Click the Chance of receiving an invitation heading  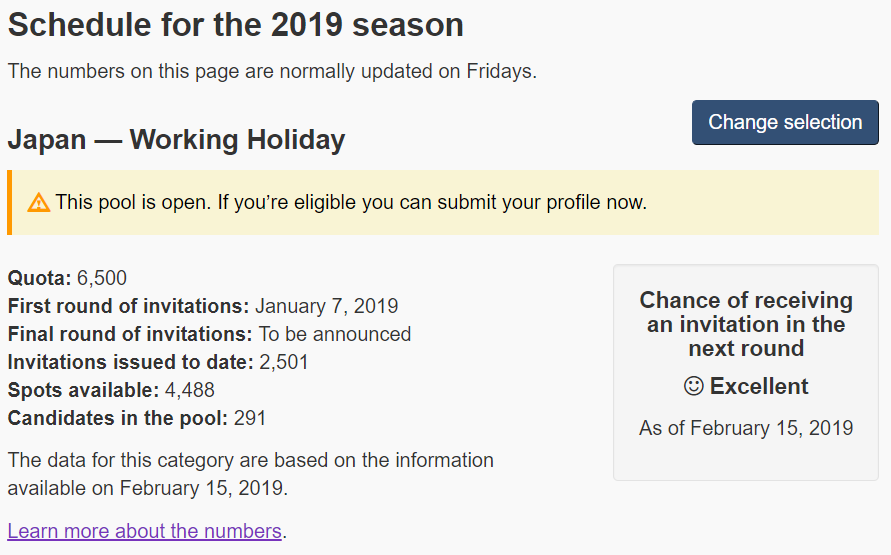coord(746,324)
